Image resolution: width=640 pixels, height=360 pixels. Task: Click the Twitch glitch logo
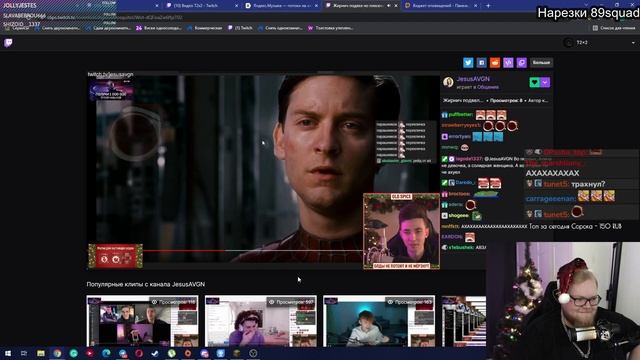pos(8,42)
